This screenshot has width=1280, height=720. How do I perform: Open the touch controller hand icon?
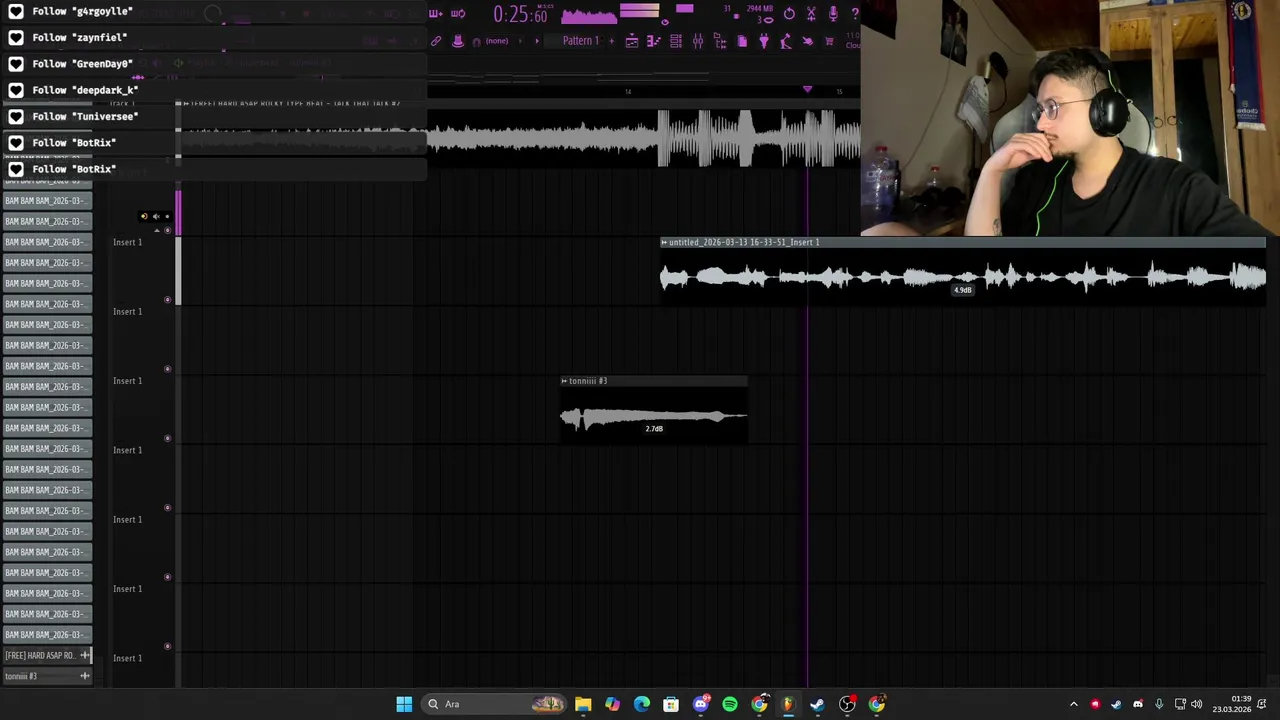[808, 41]
